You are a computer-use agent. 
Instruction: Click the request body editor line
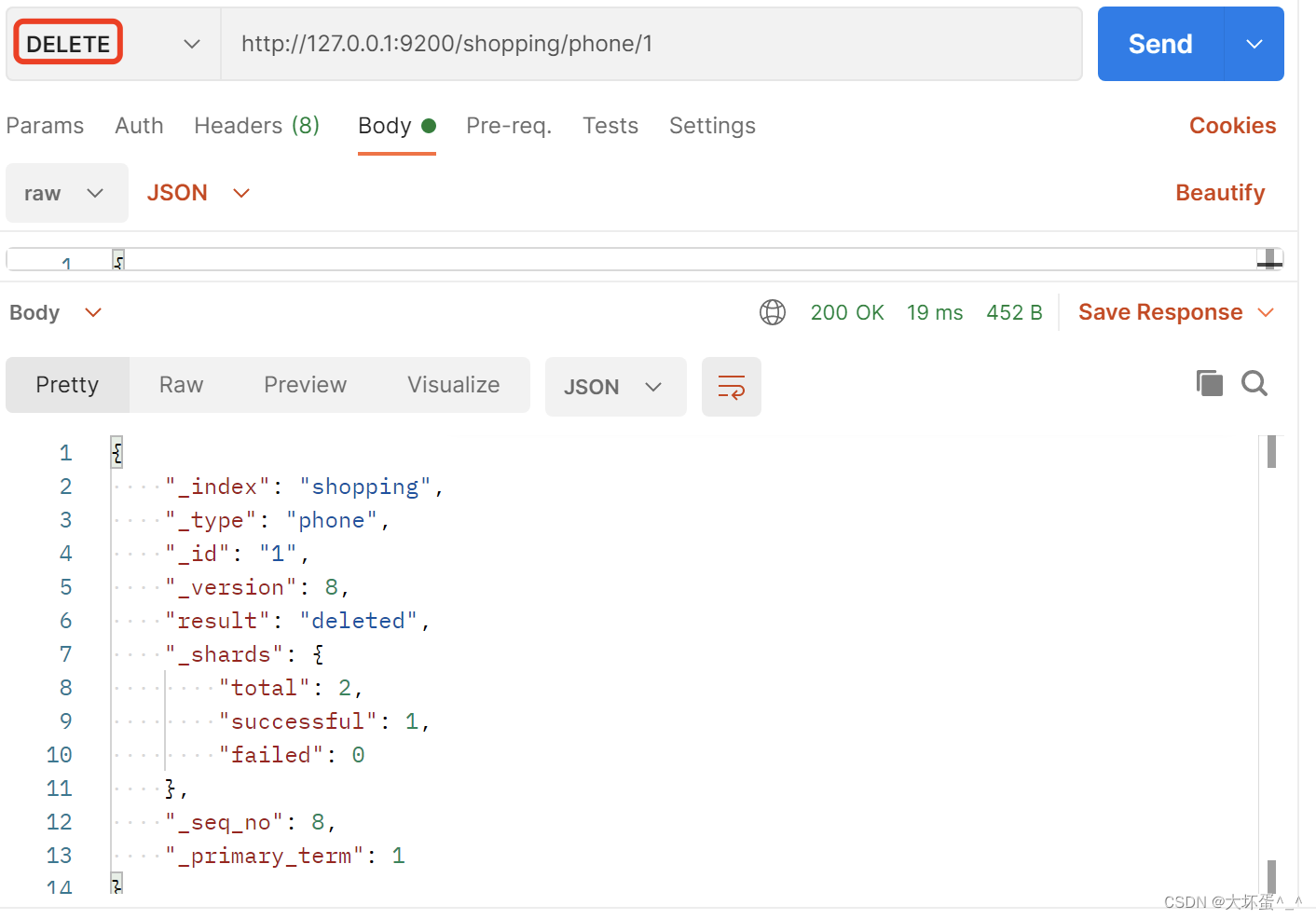coord(644,260)
